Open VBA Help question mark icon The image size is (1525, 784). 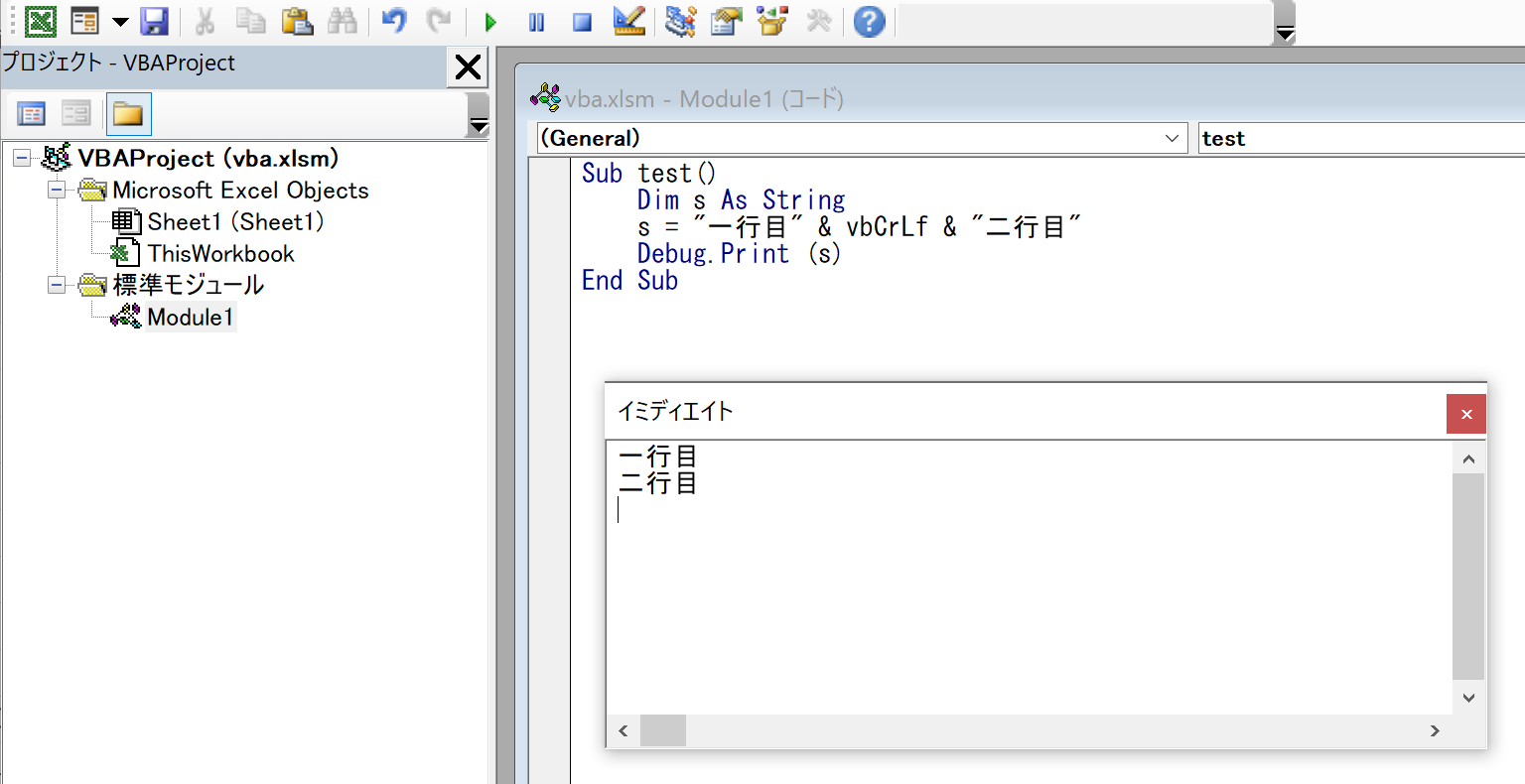coord(870,21)
